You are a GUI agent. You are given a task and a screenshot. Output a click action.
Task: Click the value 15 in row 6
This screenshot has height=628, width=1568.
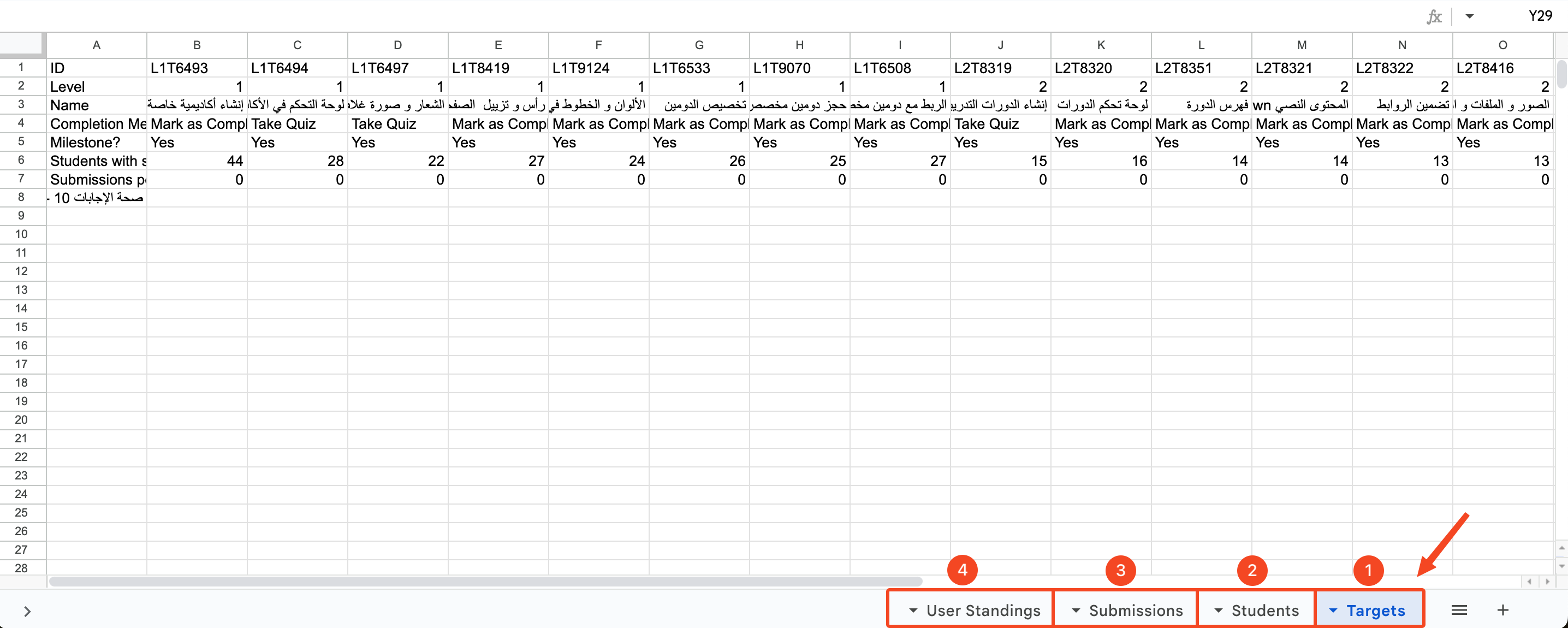[x=1000, y=161]
